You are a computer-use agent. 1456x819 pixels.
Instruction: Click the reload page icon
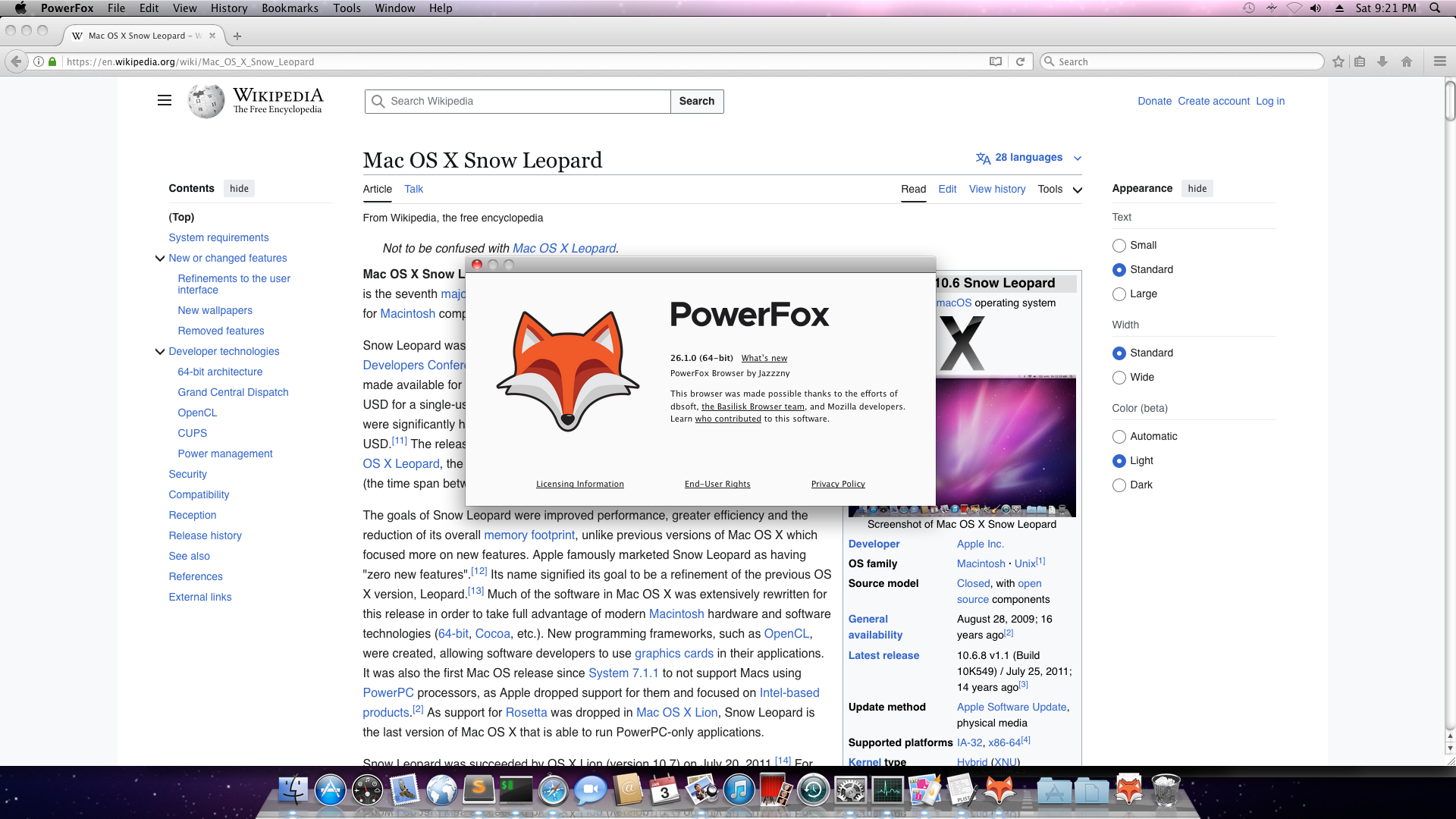(x=1020, y=61)
